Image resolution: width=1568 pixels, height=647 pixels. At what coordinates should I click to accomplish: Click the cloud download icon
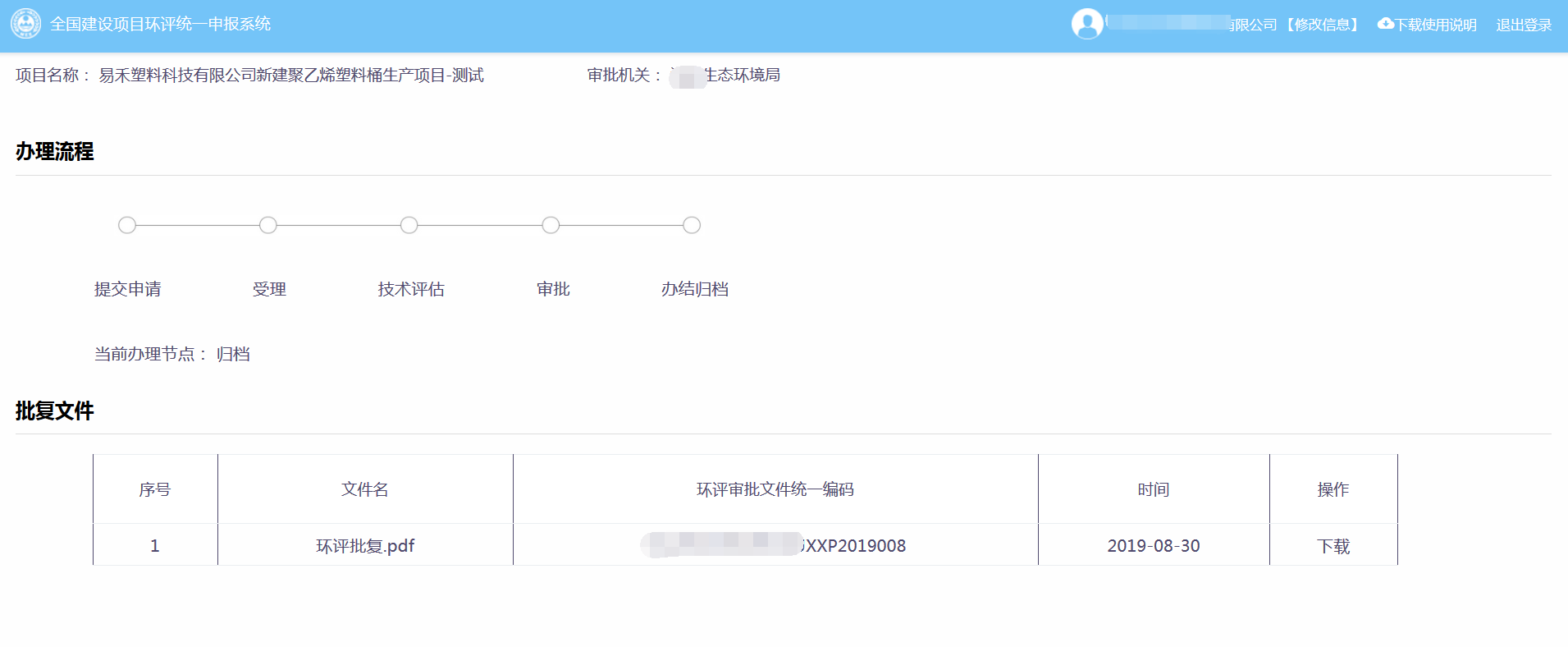[x=1385, y=24]
